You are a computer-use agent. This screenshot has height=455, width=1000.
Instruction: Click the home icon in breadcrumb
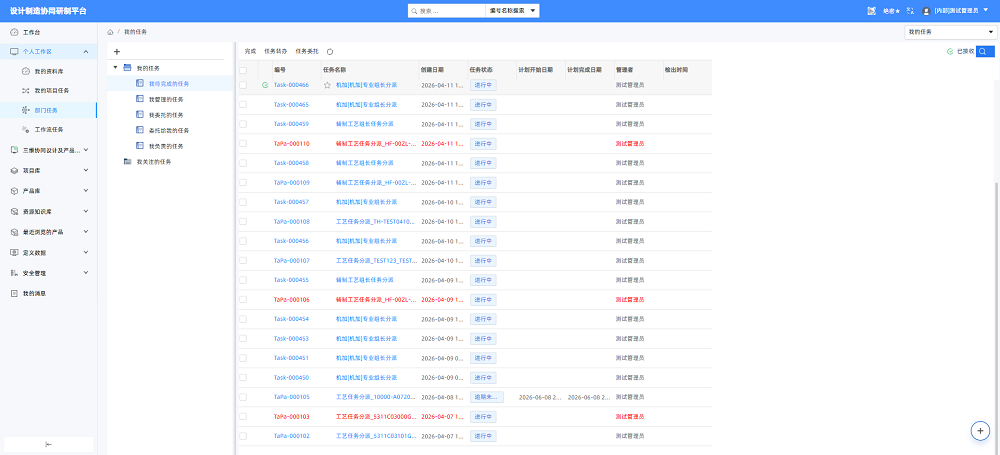tap(110, 31)
